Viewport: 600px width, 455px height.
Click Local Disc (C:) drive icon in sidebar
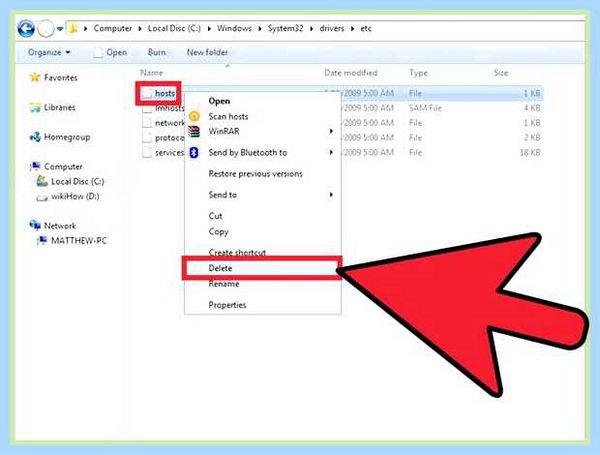point(42,181)
